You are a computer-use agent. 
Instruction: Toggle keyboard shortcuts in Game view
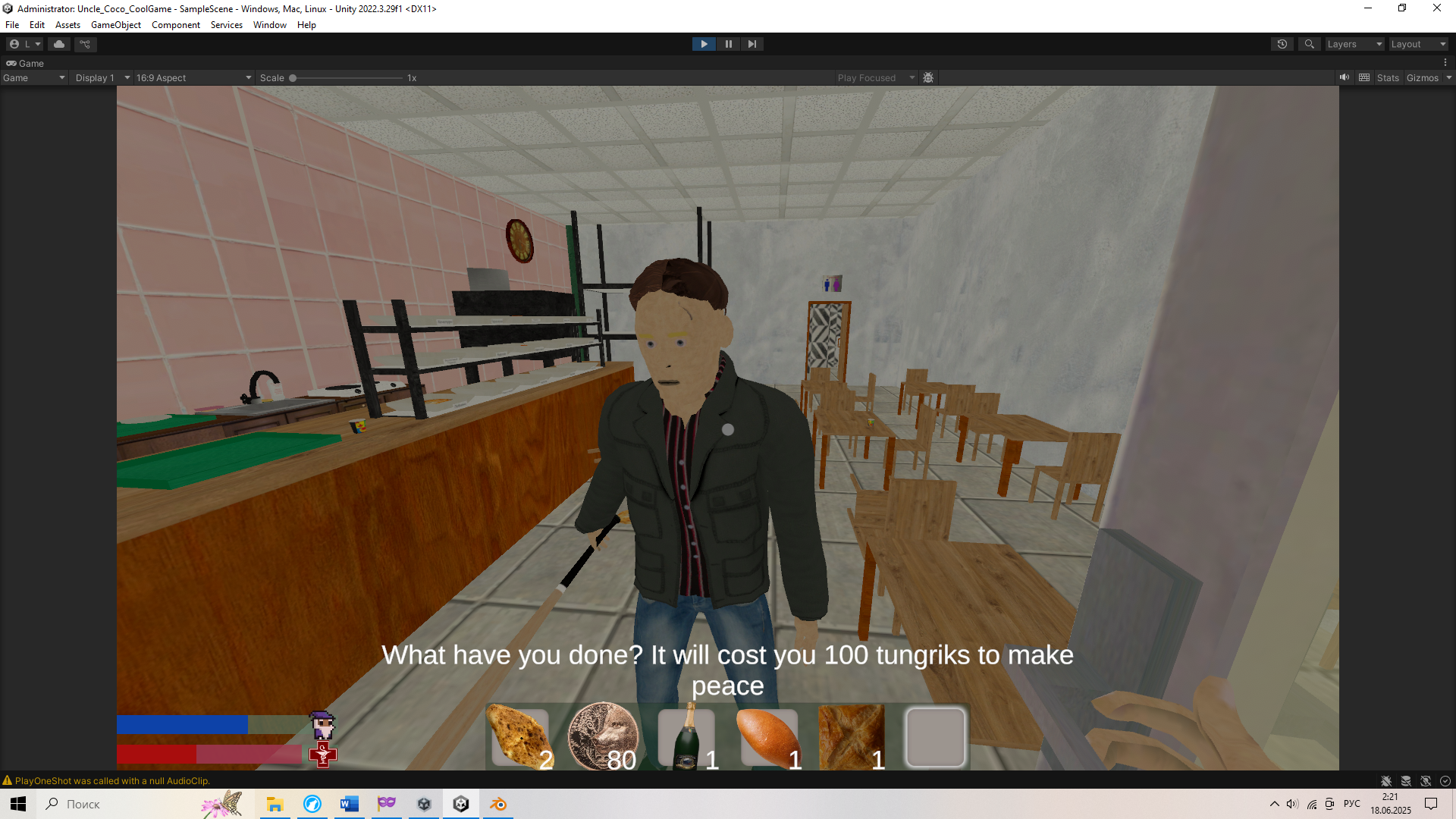(1364, 77)
